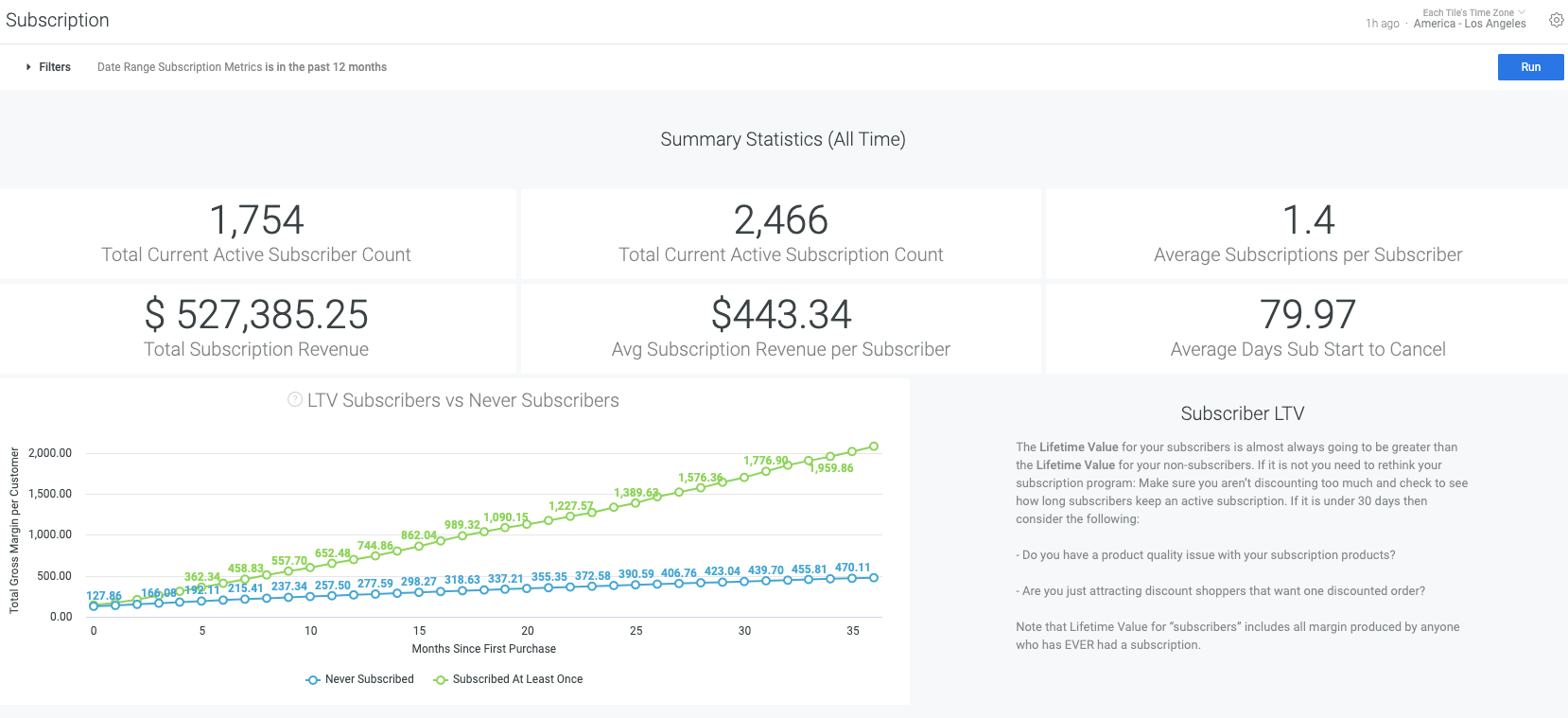Click the Total Gross Margin per Customer axis label

[x=14, y=531]
